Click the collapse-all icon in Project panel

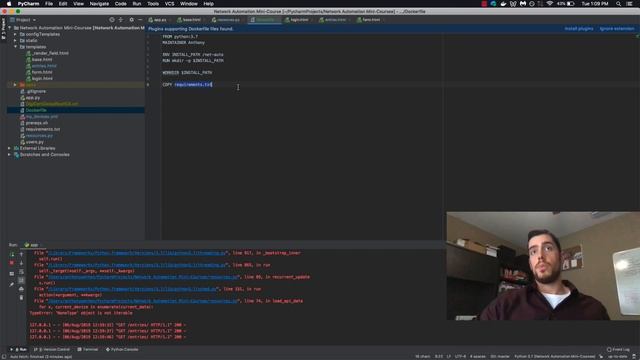point(121,20)
